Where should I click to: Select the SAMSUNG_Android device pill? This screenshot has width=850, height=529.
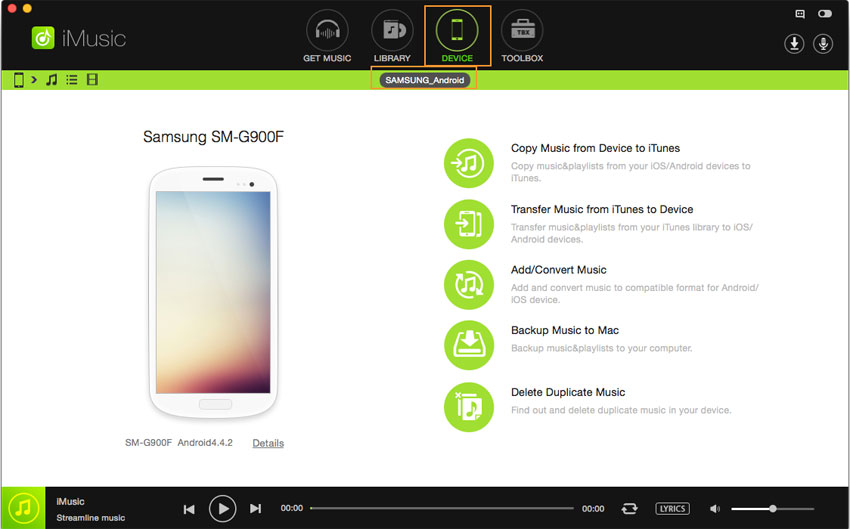coord(424,80)
